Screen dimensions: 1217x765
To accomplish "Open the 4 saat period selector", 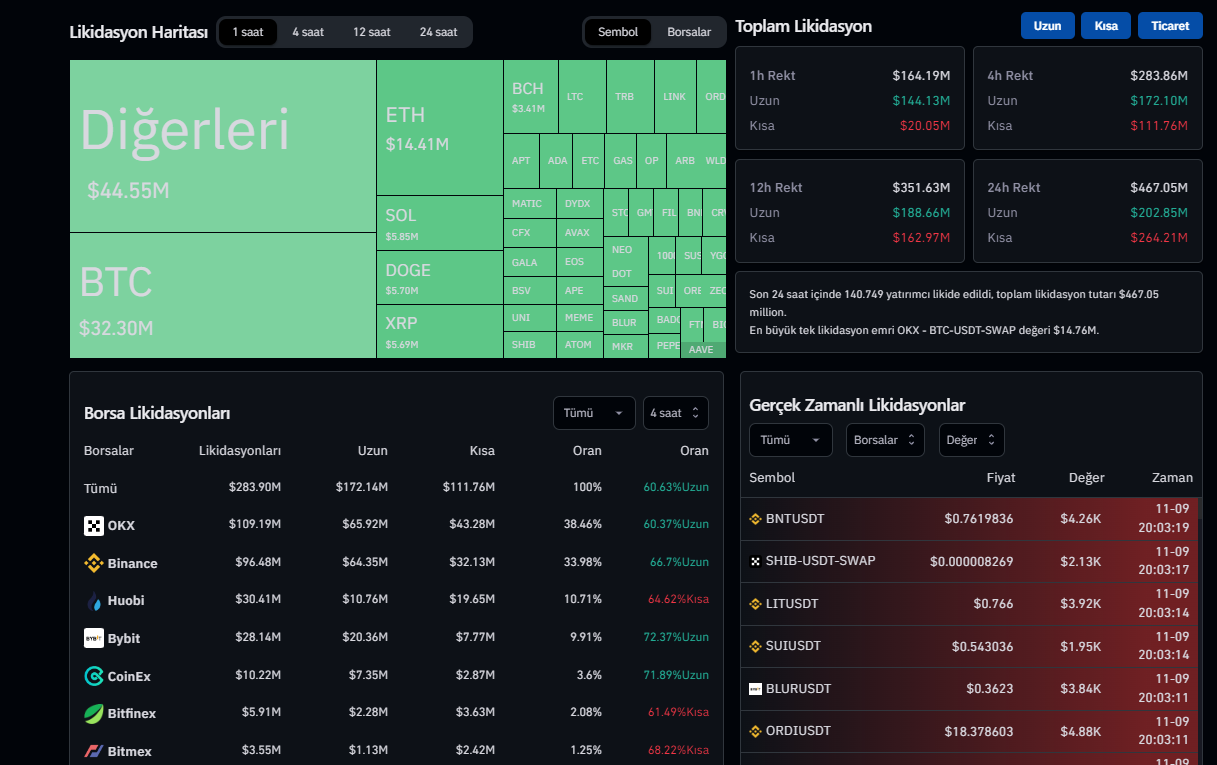I will (676, 413).
